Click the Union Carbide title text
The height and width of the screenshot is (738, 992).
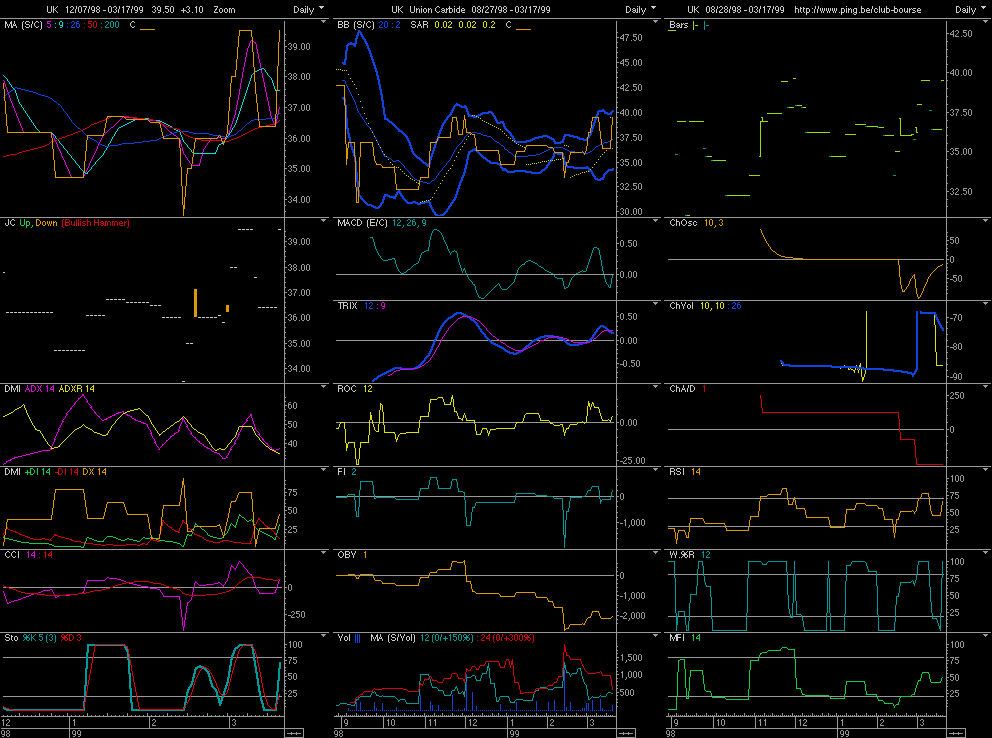click(x=438, y=9)
